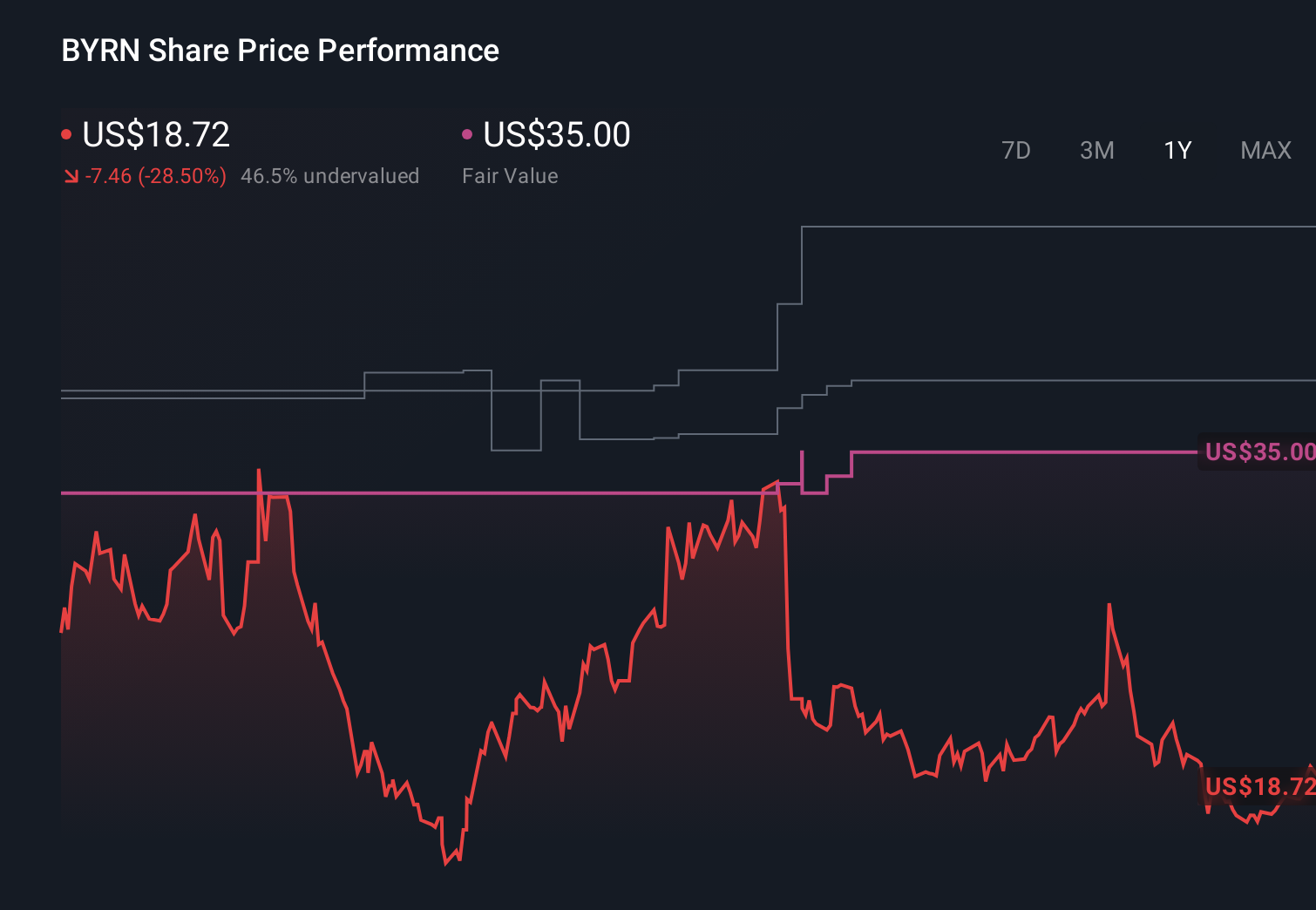Switch to the 3M time range

1096,150
